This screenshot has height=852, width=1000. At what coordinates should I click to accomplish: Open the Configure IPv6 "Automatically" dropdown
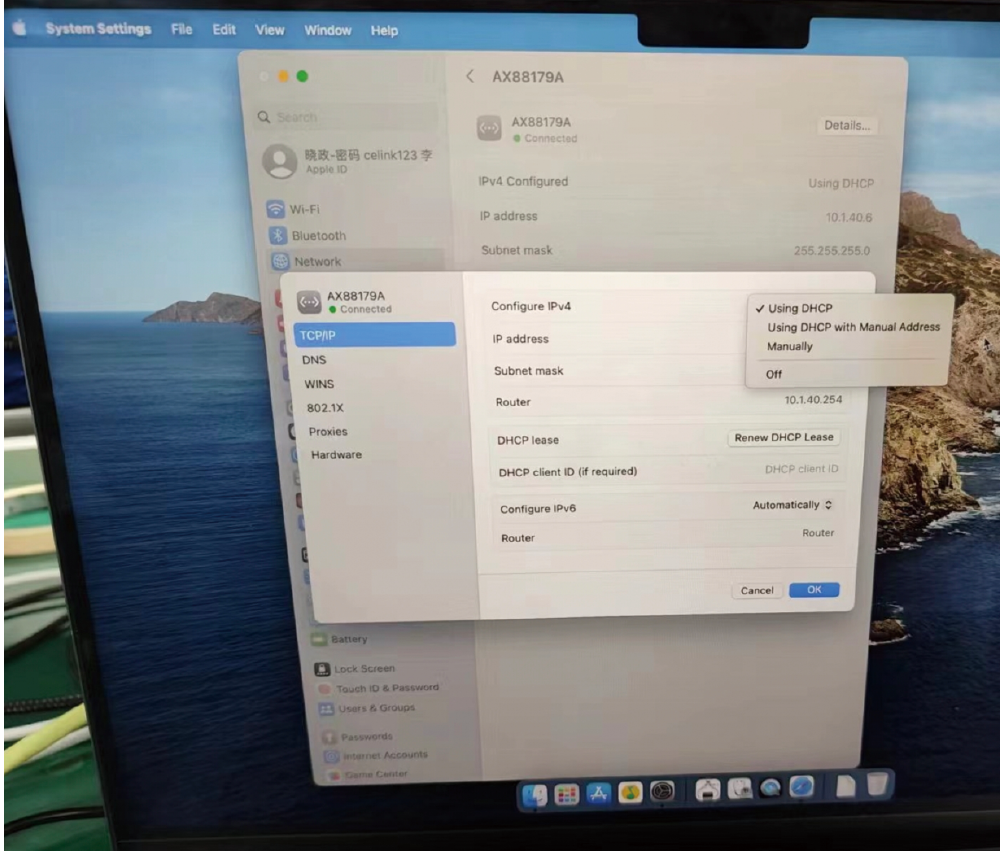[792, 506]
